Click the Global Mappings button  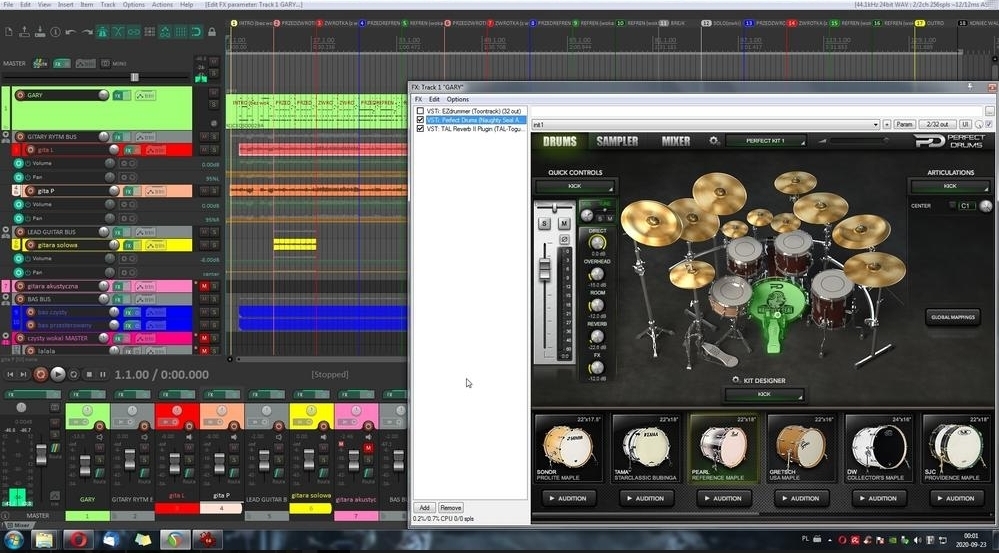pos(952,317)
